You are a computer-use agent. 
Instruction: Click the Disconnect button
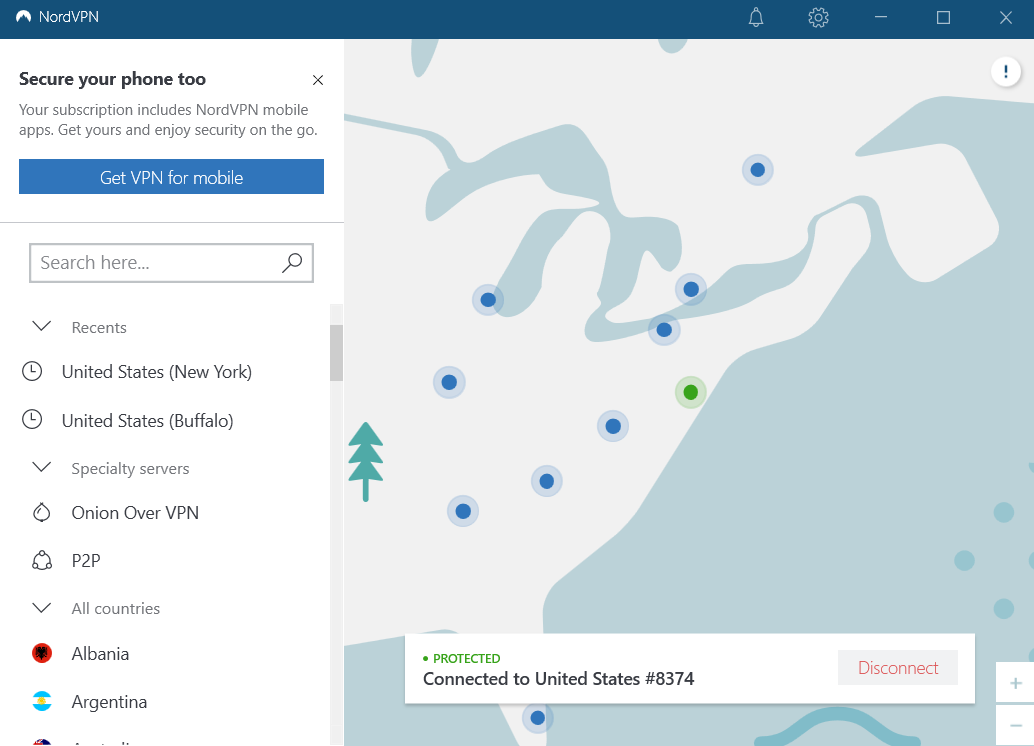click(x=897, y=668)
